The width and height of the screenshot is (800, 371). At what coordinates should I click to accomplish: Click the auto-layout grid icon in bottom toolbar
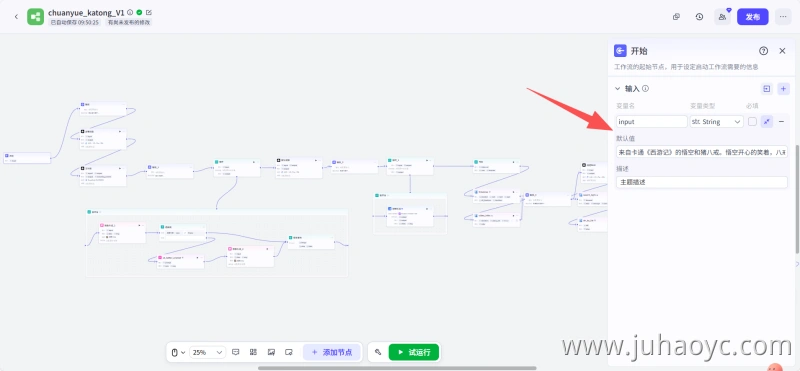[x=253, y=352]
